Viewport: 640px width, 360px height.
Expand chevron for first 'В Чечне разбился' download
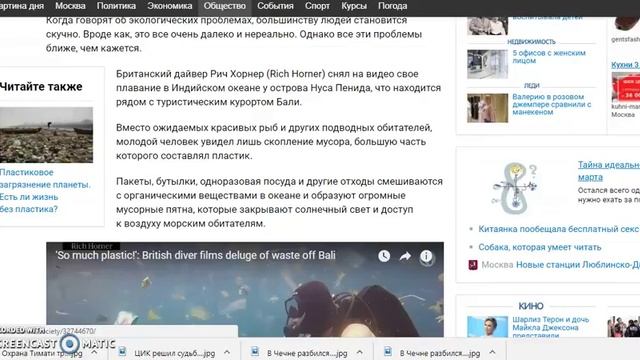tap(360, 352)
